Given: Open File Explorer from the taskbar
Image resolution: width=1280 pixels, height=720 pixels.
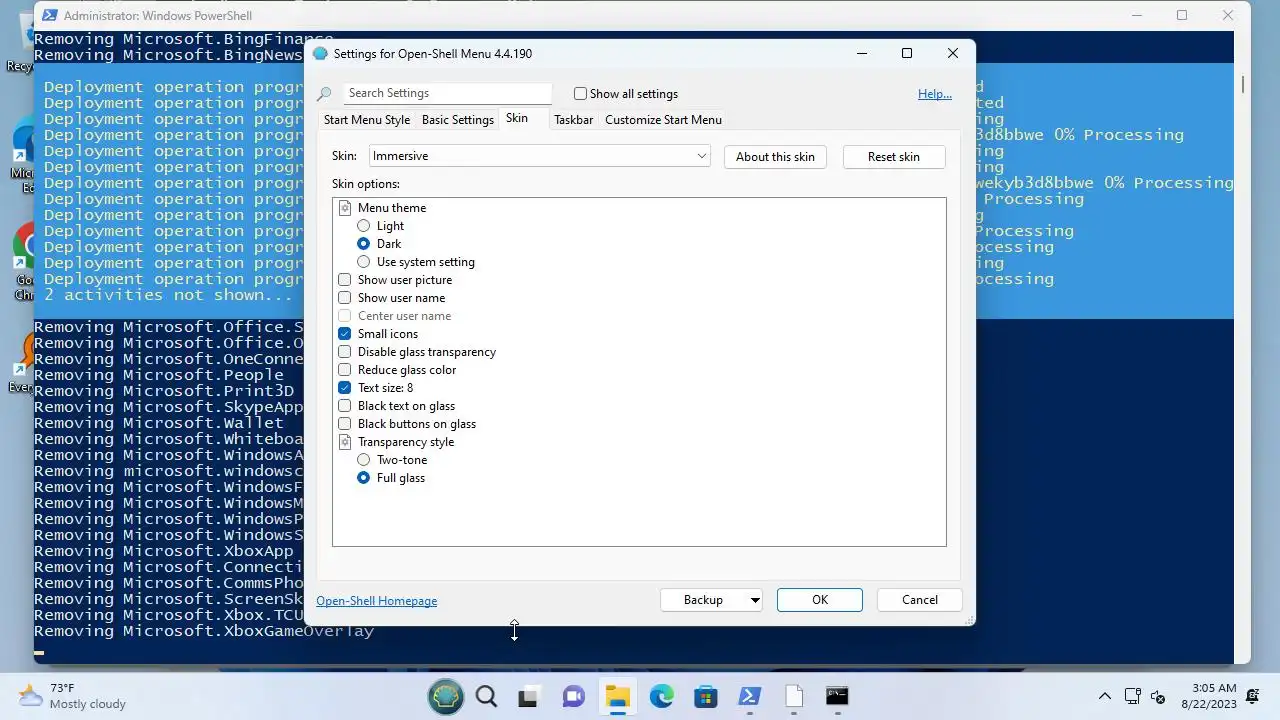Looking at the screenshot, I should [x=617, y=696].
